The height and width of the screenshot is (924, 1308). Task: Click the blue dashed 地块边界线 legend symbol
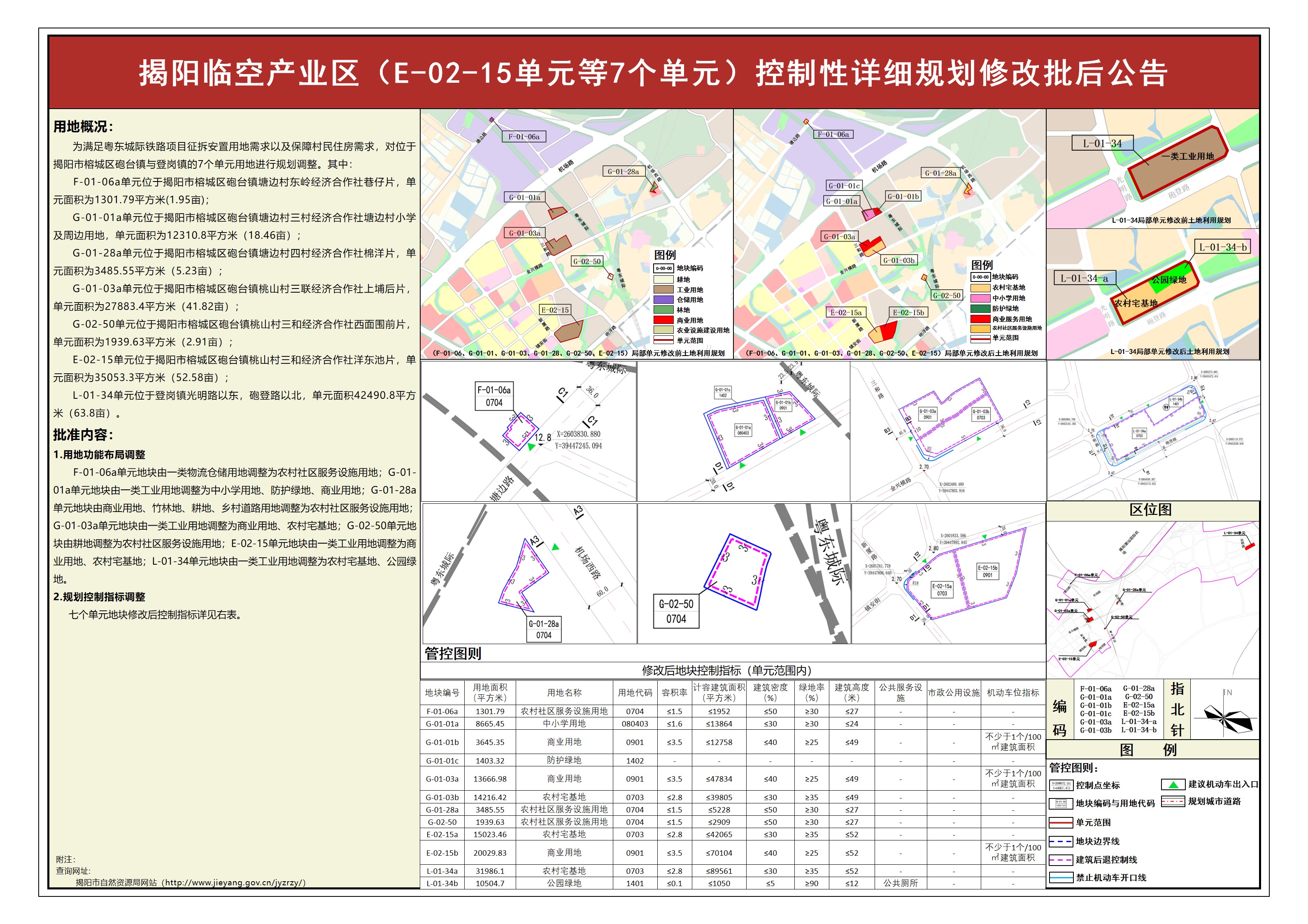point(1061,841)
